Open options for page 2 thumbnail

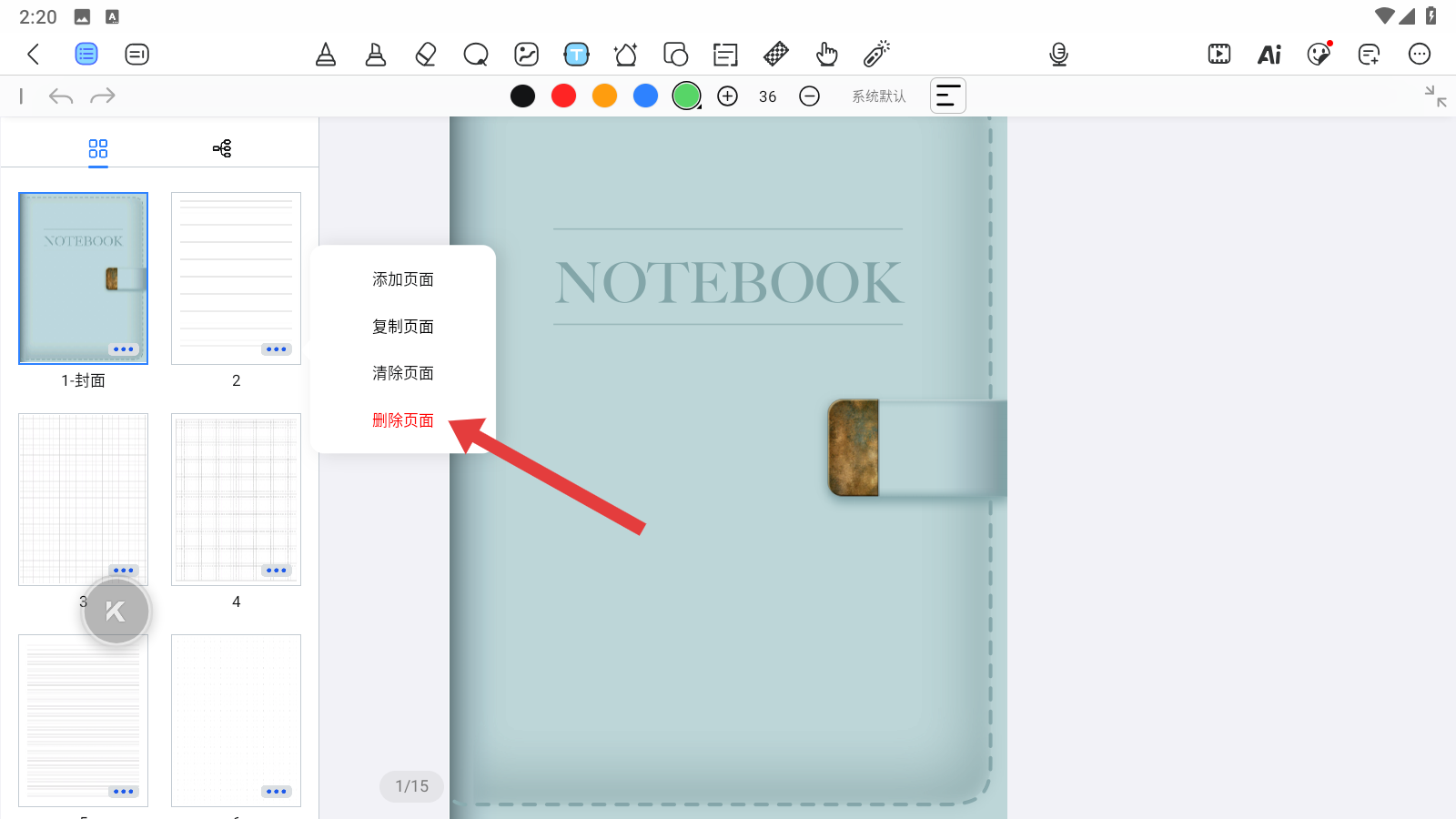pyautogui.click(x=276, y=349)
